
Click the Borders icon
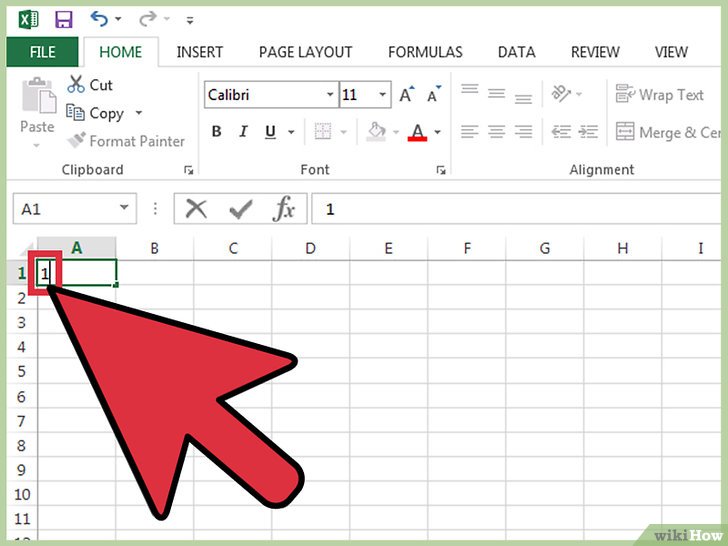click(x=323, y=132)
